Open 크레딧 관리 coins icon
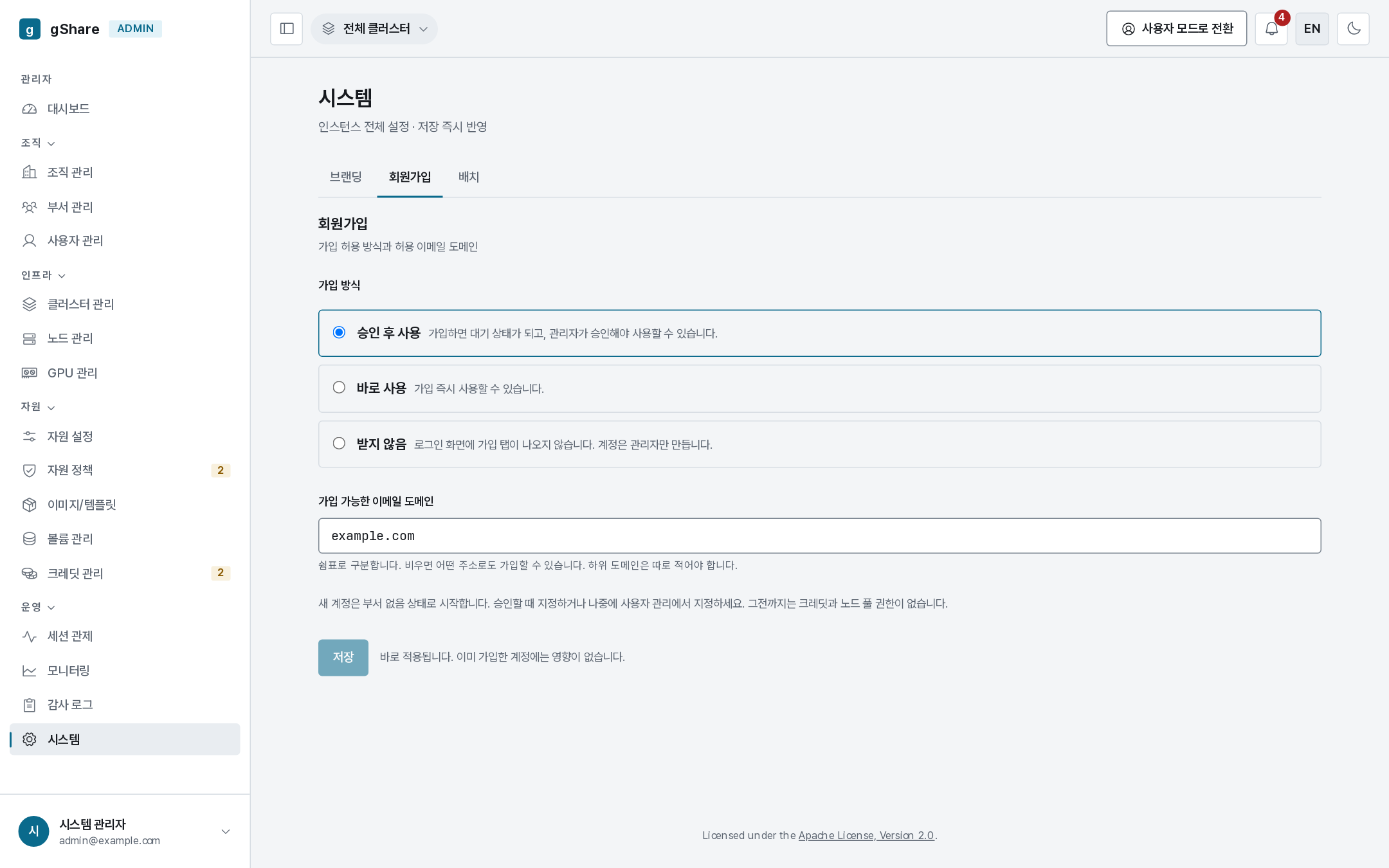 pos(30,574)
